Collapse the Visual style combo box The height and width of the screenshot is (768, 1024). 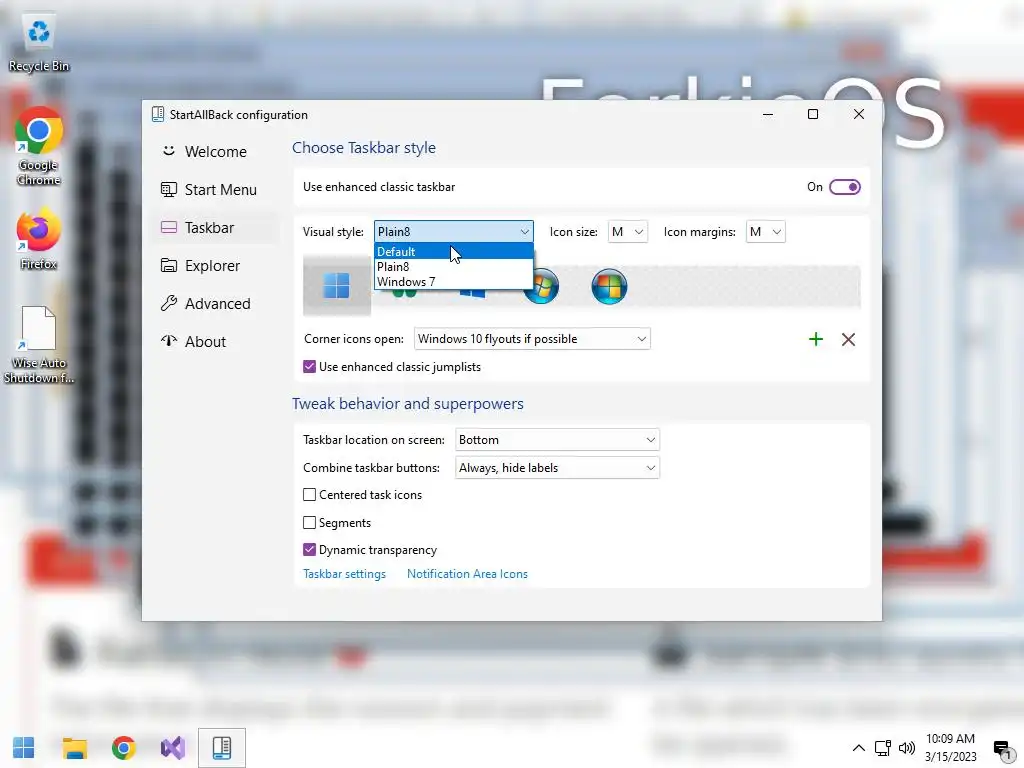pyautogui.click(x=454, y=232)
